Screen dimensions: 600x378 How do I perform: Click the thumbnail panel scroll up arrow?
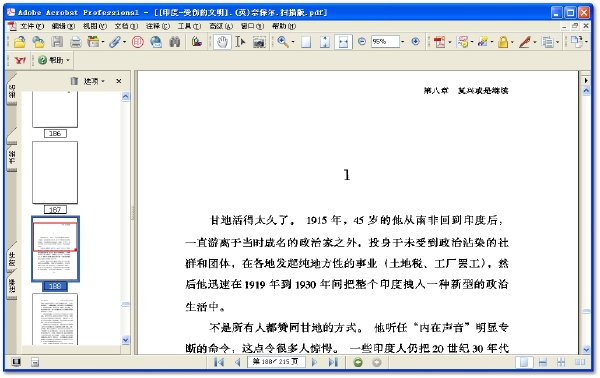(x=126, y=96)
